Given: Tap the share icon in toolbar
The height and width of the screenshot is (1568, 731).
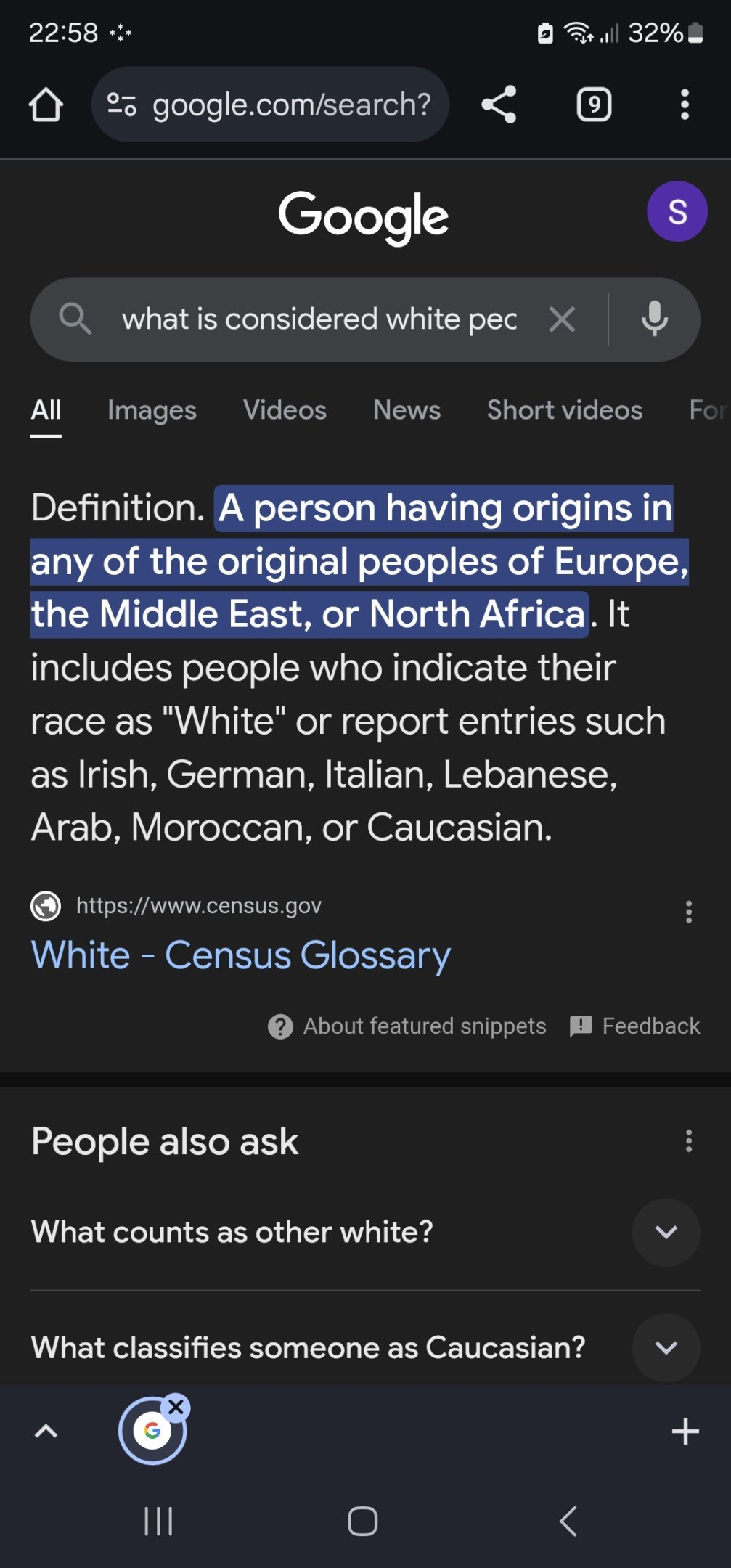Looking at the screenshot, I should (x=499, y=105).
